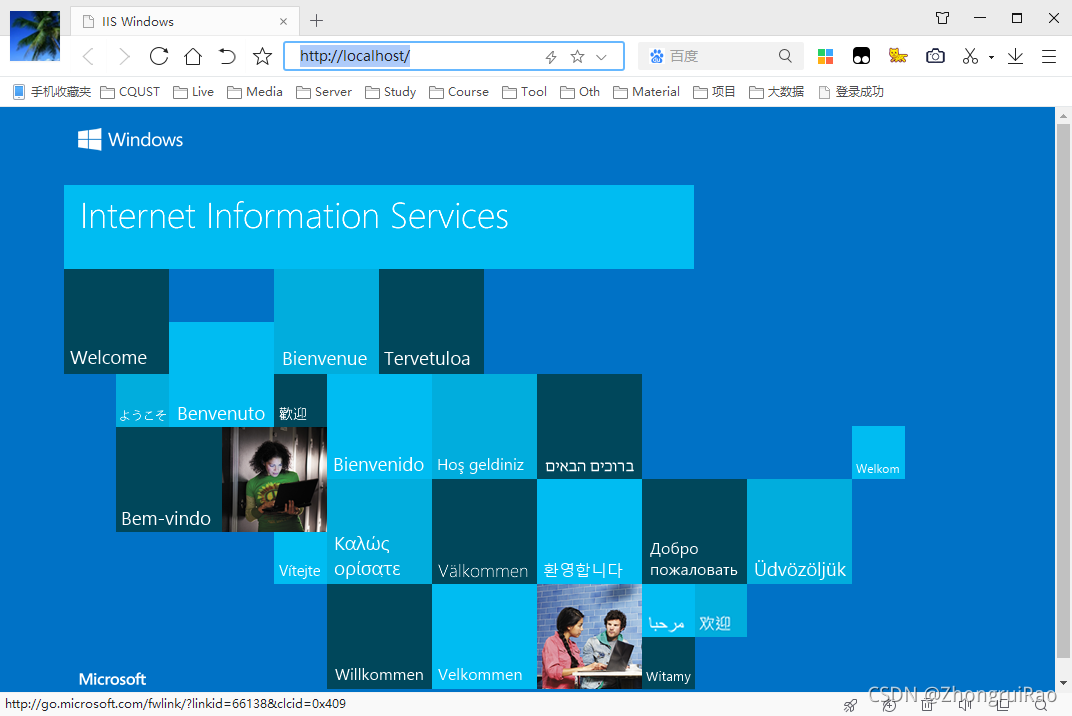Click the page vertical scrollbar thumb
The height and width of the screenshot is (716, 1072).
[1063, 390]
